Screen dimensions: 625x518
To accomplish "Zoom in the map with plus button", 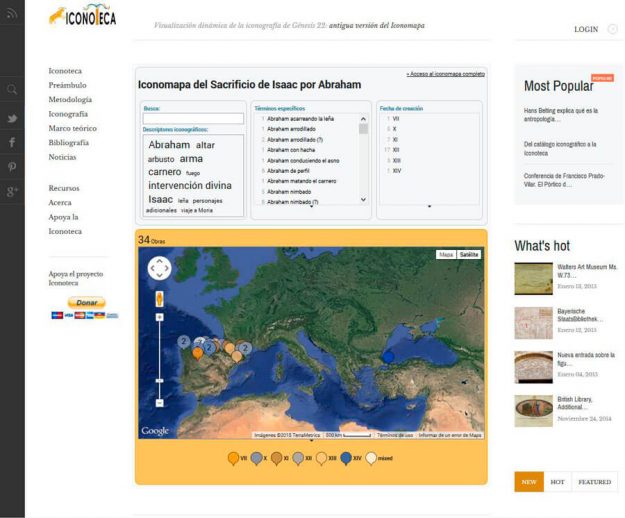I will [159, 317].
